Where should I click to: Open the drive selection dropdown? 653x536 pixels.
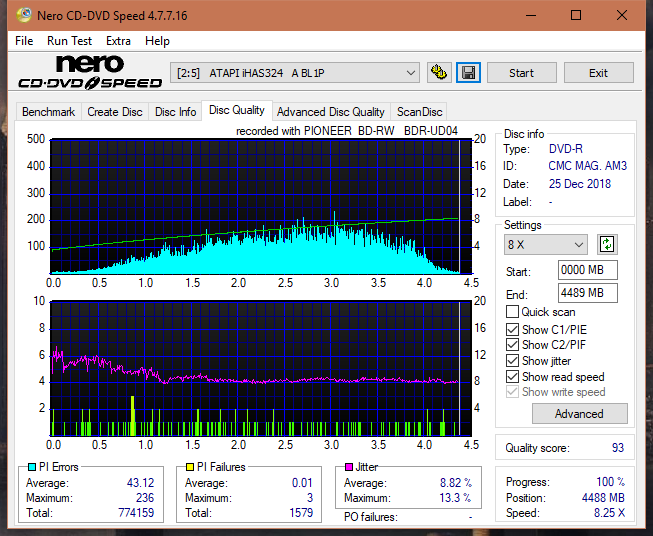tap(295, 73)
